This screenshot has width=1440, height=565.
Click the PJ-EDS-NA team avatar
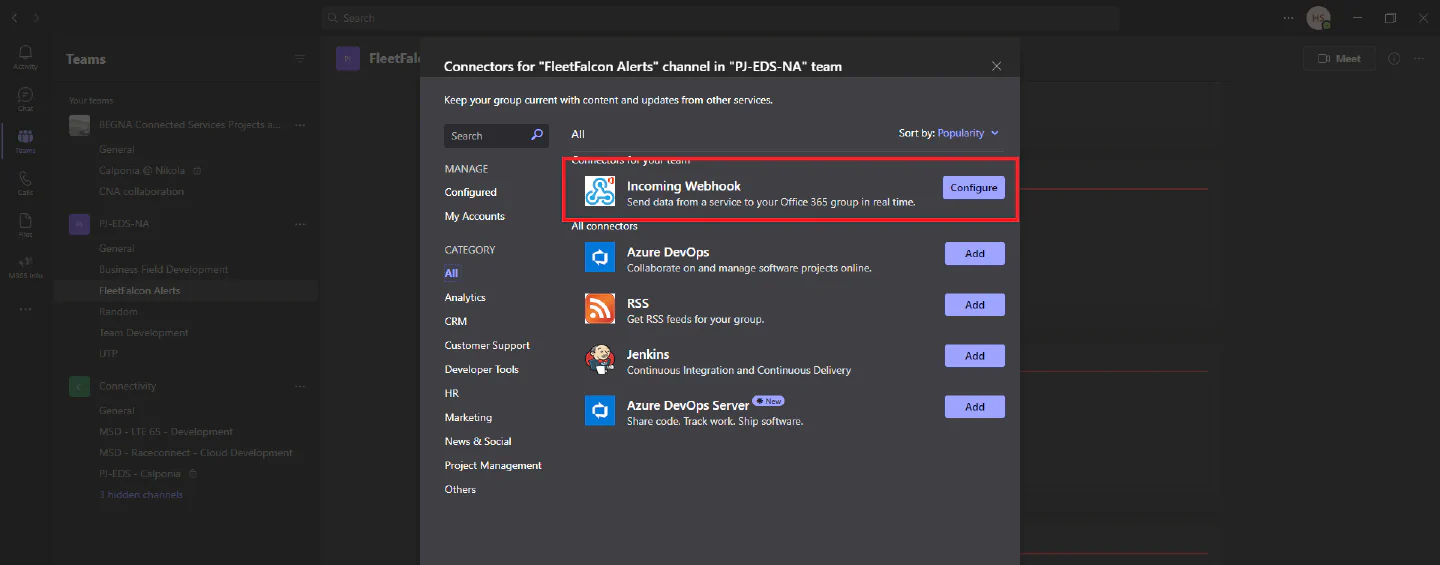(x=79, y=224)
